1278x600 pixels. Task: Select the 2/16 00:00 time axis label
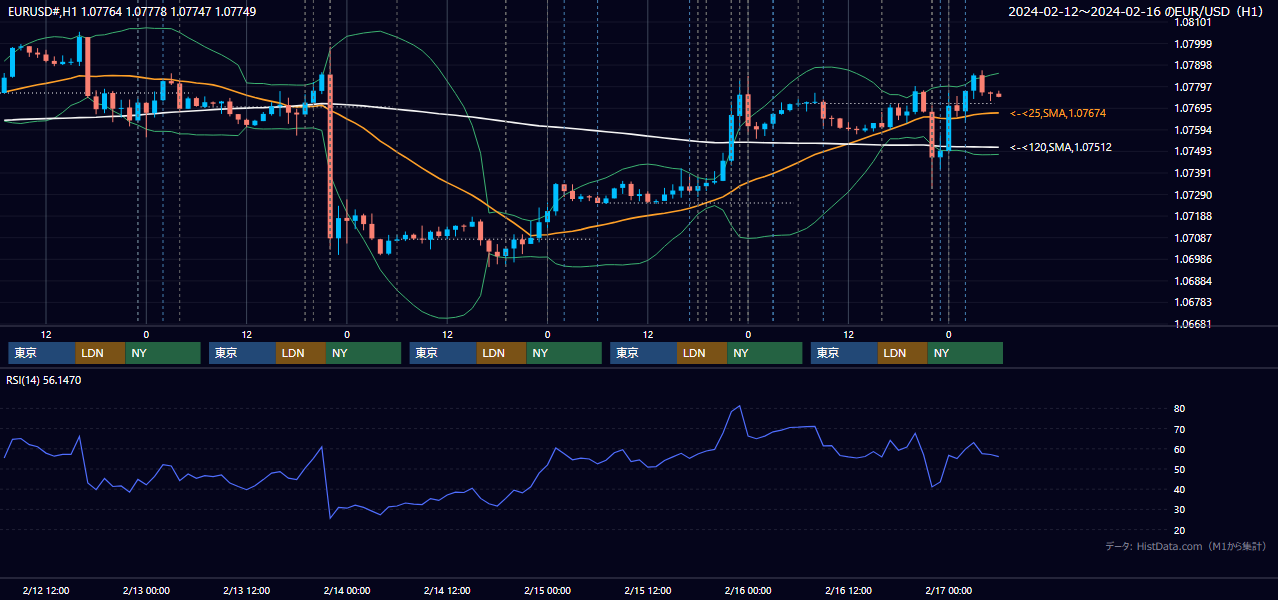(748, 590)
